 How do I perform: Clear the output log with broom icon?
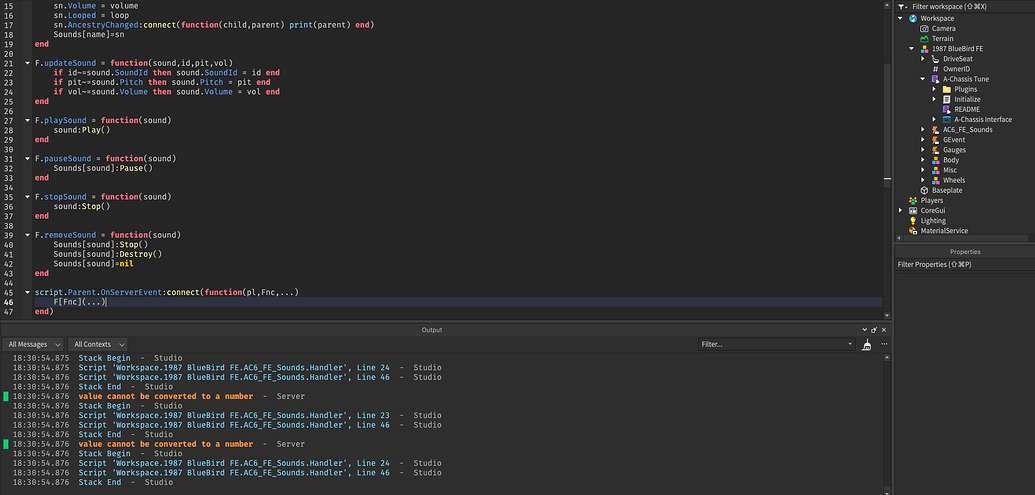coord(867,345)
